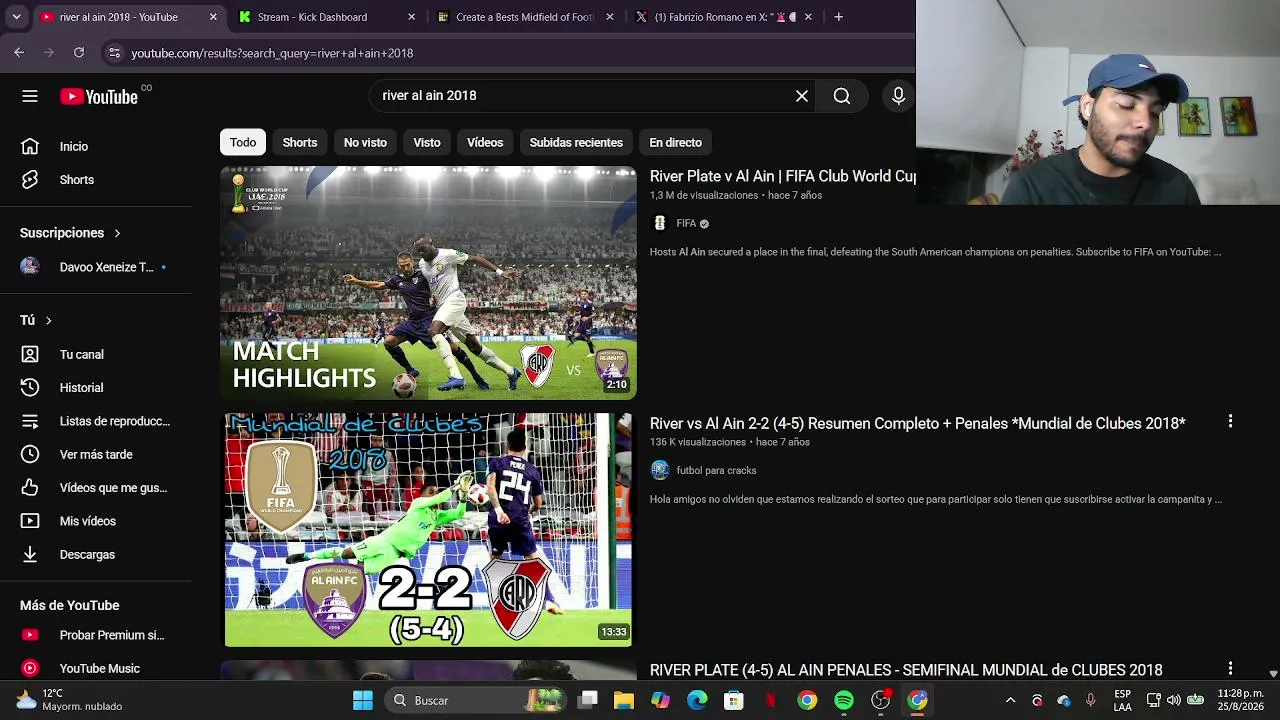Select the En directo filter chip
Screen dimensions: 1280x720
(x=676, y=142)
